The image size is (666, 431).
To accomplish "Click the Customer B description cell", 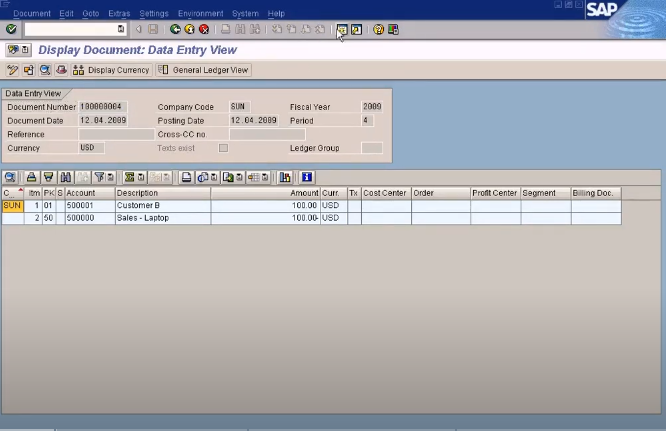I will tap(163, 206).
